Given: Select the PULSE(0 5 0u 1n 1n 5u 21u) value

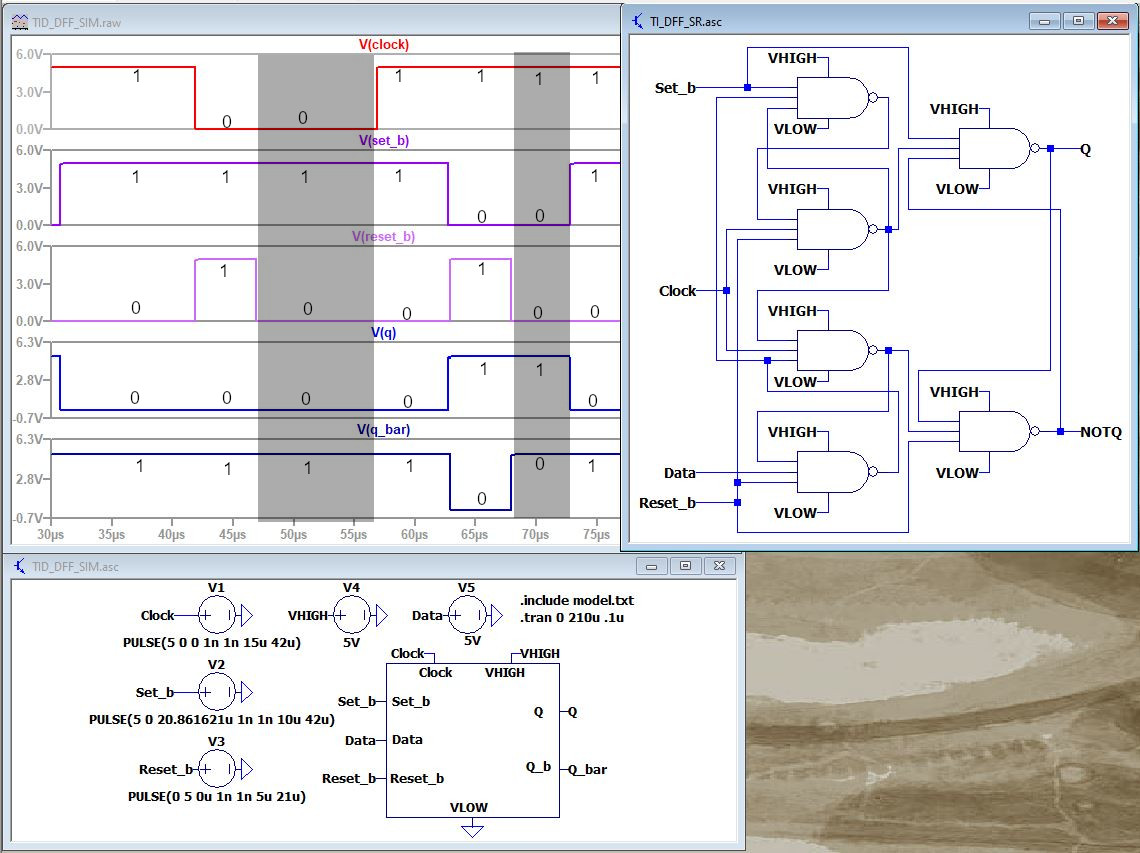Looking at the screenshot, I should [x=217, y=797].
